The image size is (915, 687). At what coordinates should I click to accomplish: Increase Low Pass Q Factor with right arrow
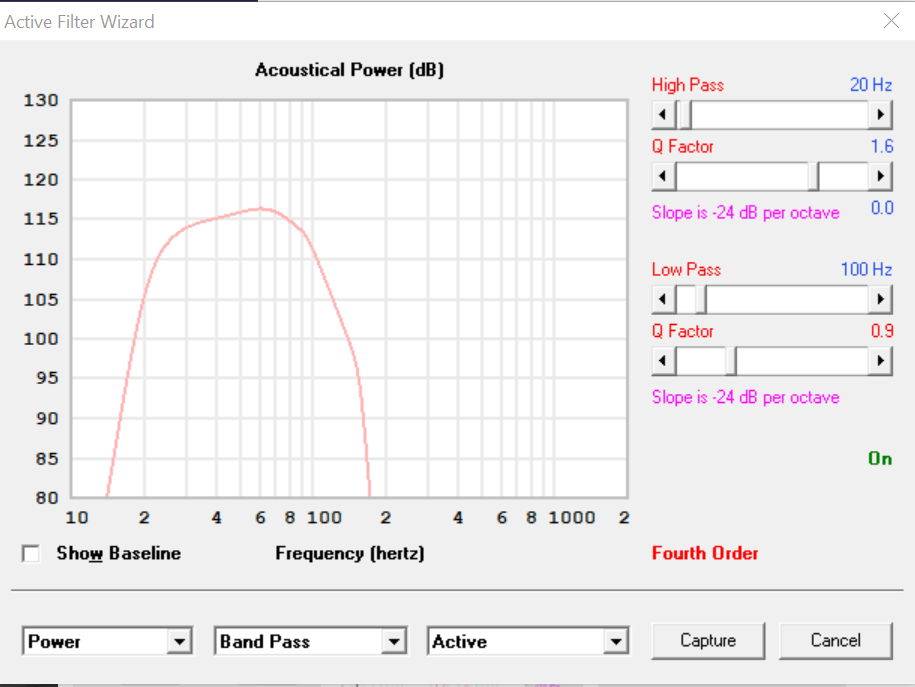(x=880, y=361)
